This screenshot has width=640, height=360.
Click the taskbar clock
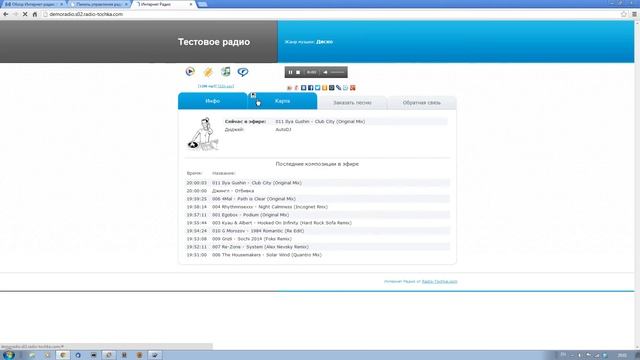point(622,356)
